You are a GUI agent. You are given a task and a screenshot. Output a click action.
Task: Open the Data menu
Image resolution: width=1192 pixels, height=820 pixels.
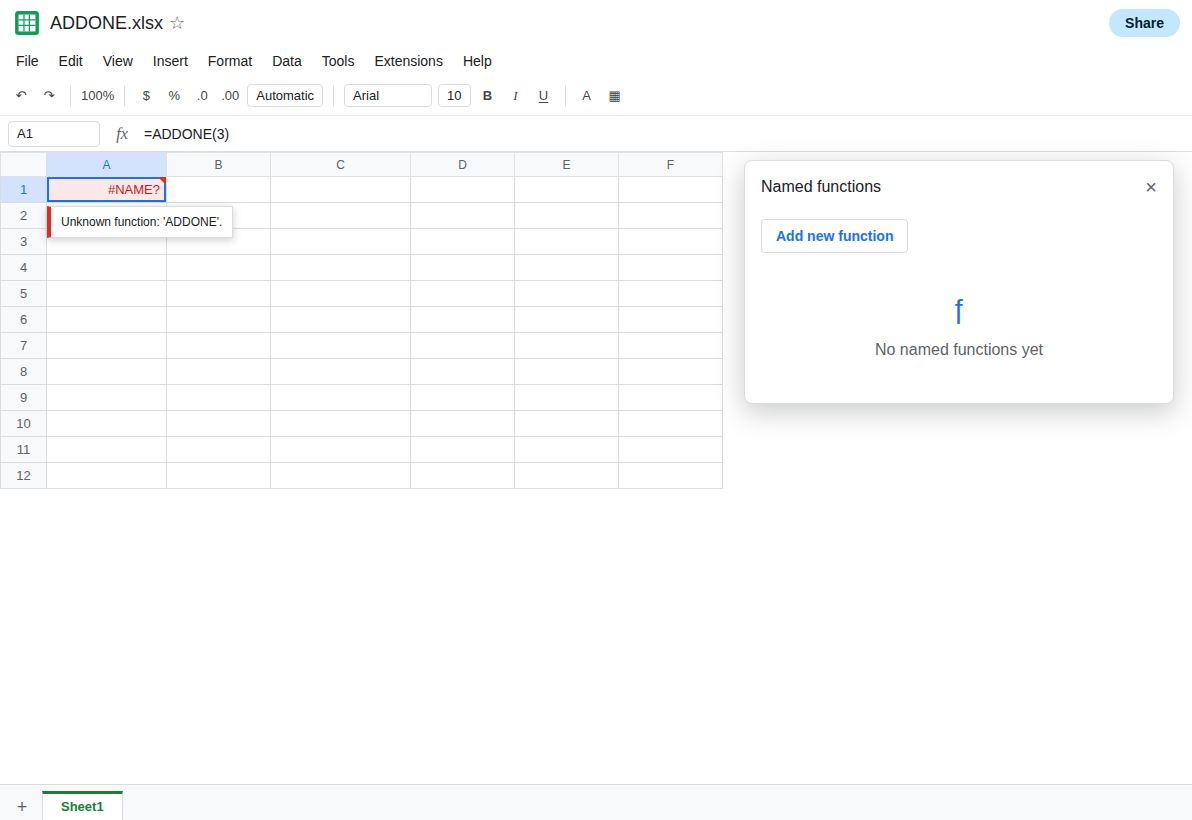pyautogui.click(x=287, y=61)
